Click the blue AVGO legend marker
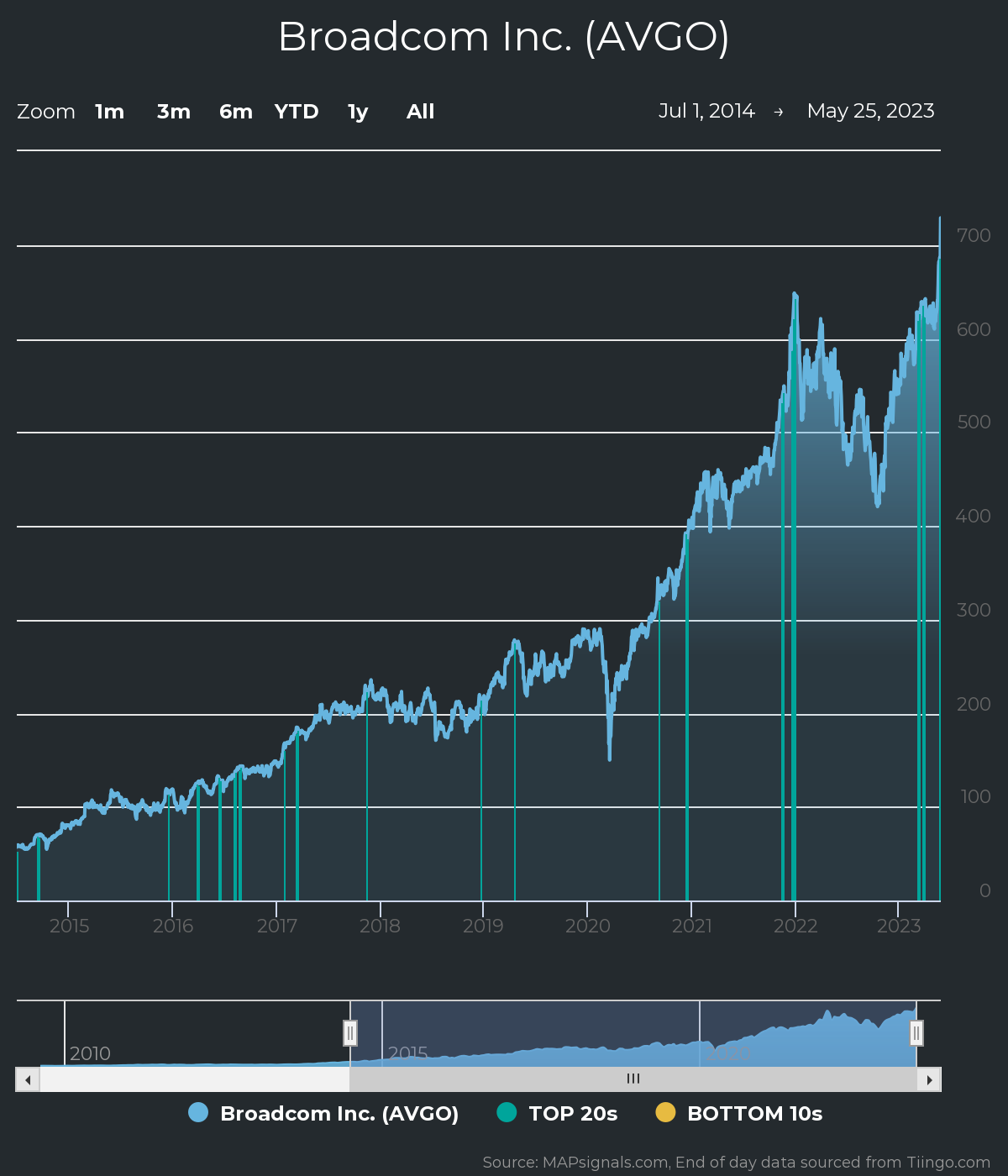 coord(198,1112)
